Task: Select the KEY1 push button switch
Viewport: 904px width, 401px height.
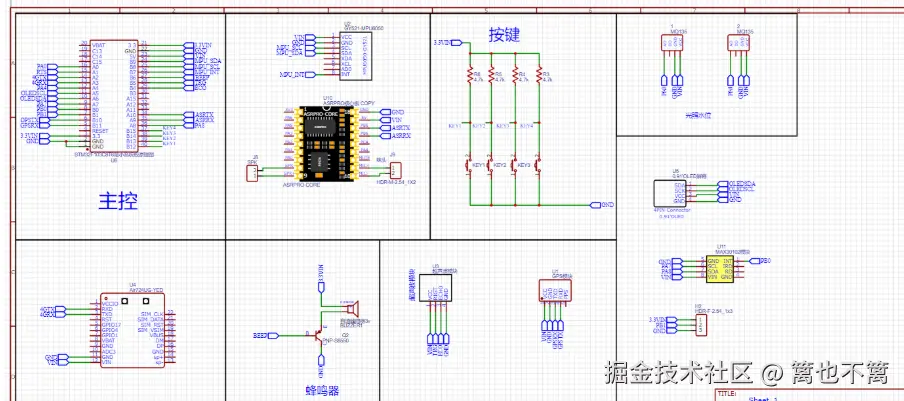Action: point(468,165)
